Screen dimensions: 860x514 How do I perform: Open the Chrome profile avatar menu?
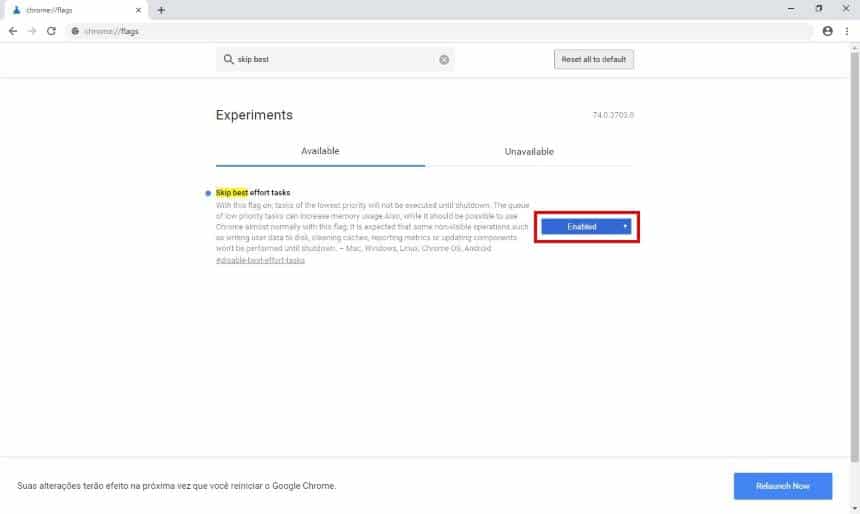828,31
